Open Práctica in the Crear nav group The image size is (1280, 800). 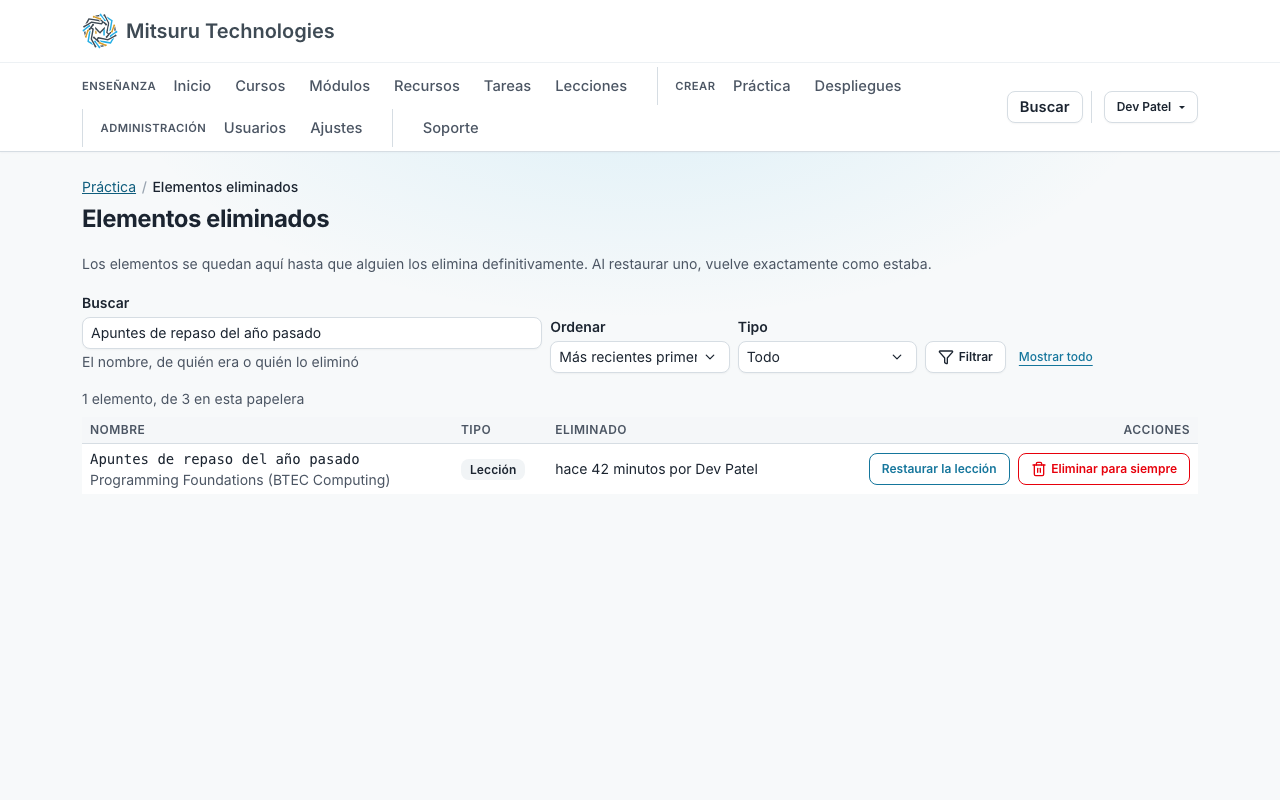[x=762, y=86]
